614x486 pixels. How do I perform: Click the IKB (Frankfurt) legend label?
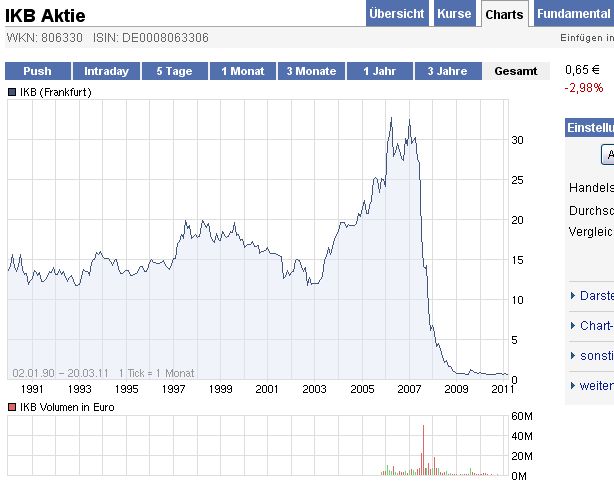click(x=56, y=92)
